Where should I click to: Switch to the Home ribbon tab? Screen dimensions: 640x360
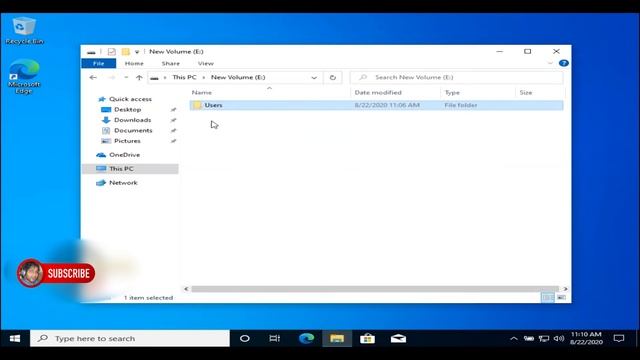pos(134,63)
